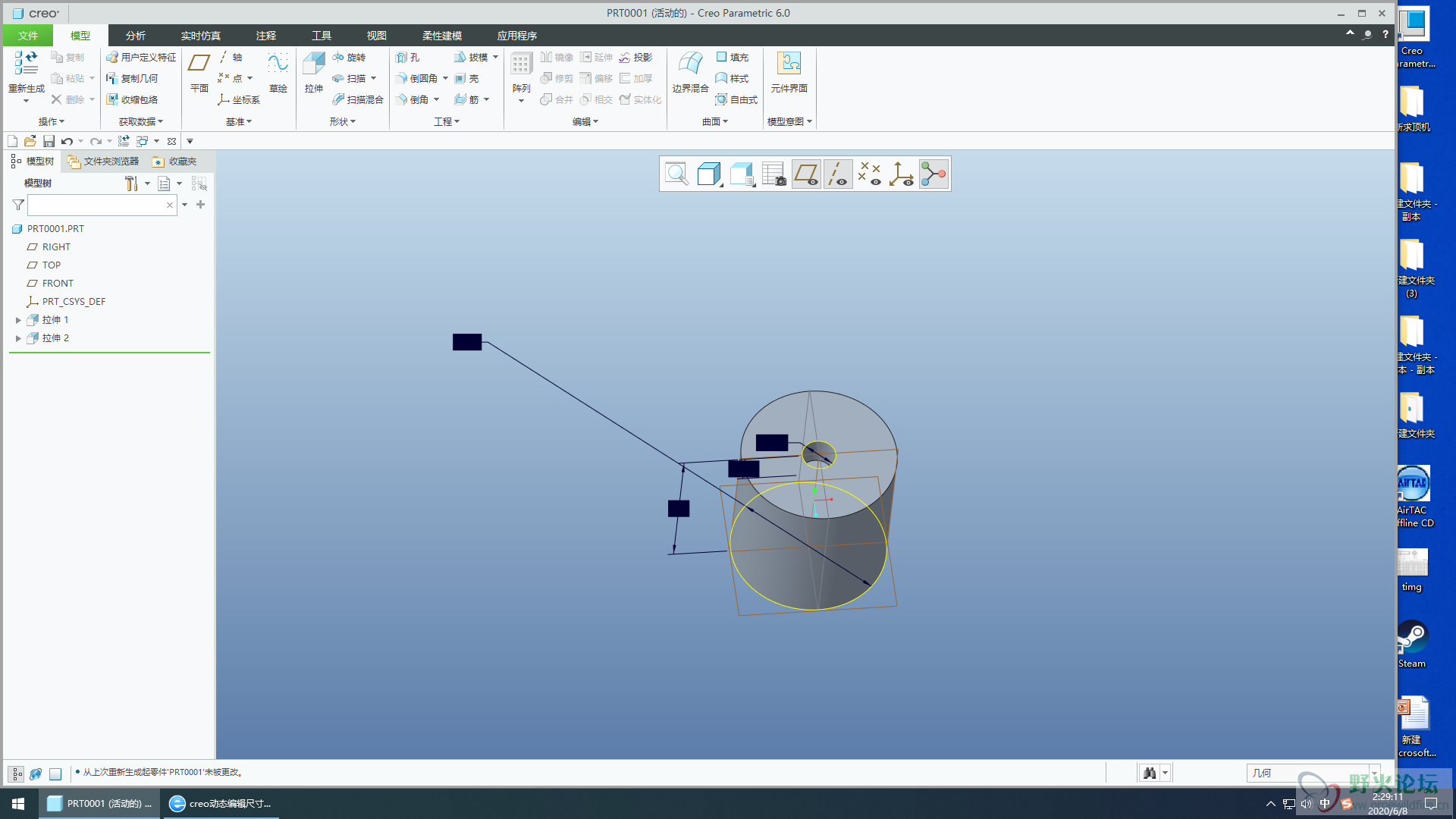Select the 自由式 (Freestyle) tool

(x=736, y=99)
